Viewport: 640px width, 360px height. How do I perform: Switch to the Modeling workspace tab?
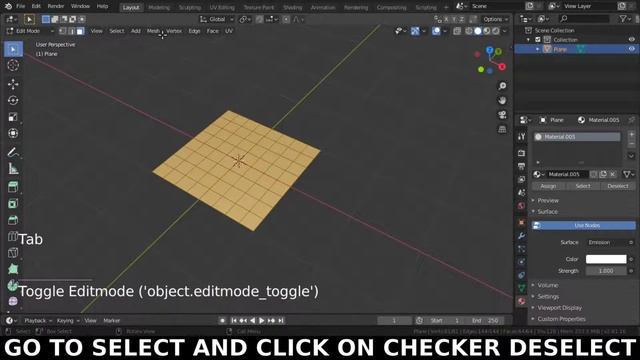159,7
